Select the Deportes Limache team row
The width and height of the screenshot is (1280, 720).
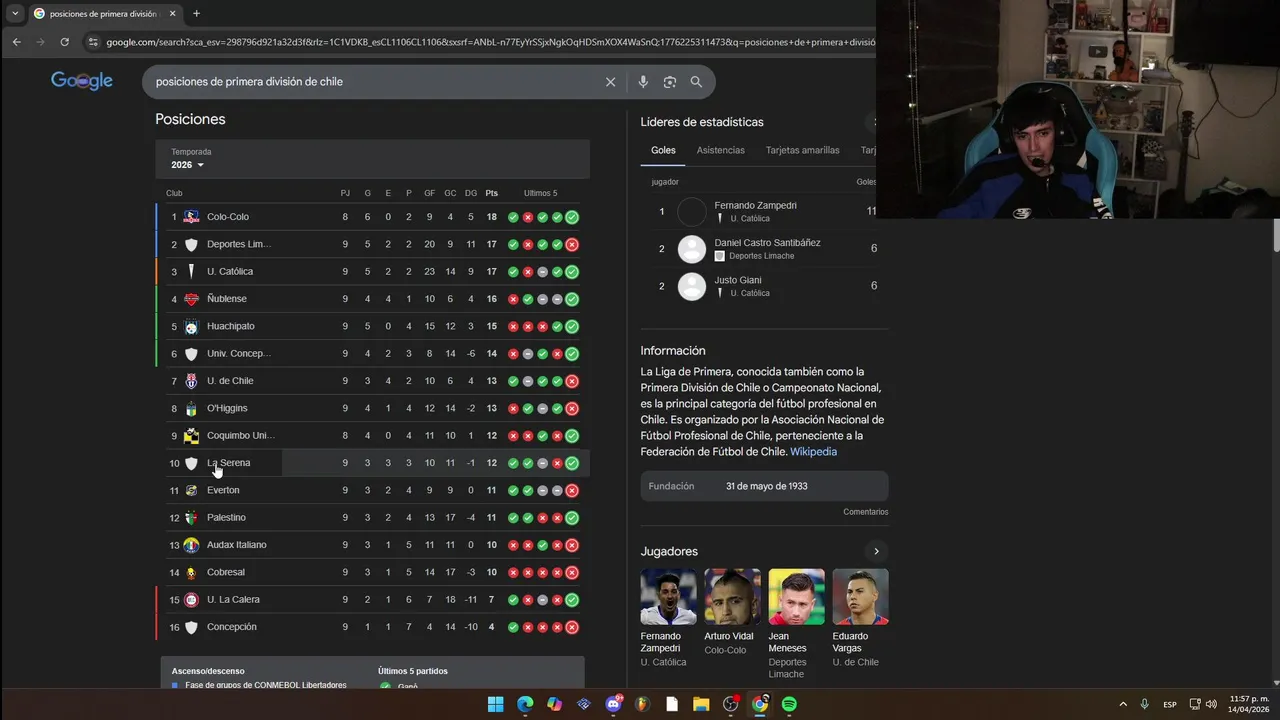(372, 244)
